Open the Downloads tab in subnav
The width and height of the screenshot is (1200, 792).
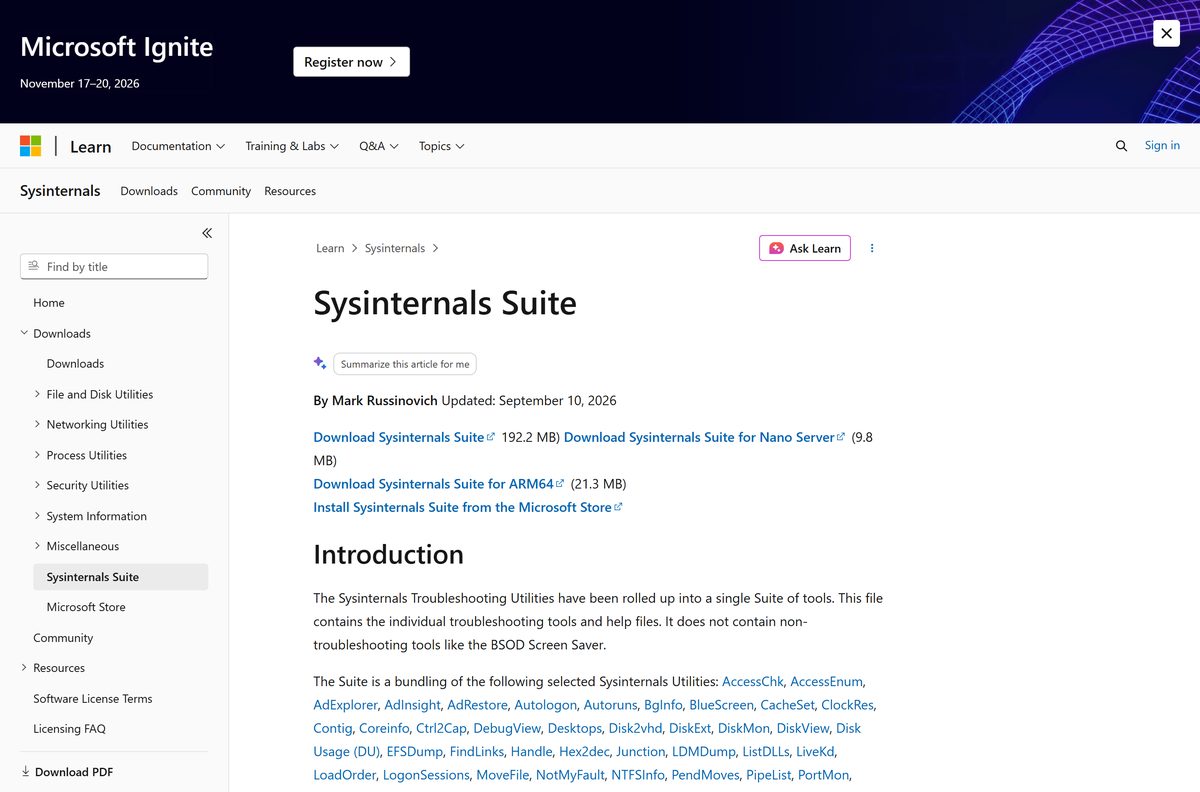coord(149,191)
